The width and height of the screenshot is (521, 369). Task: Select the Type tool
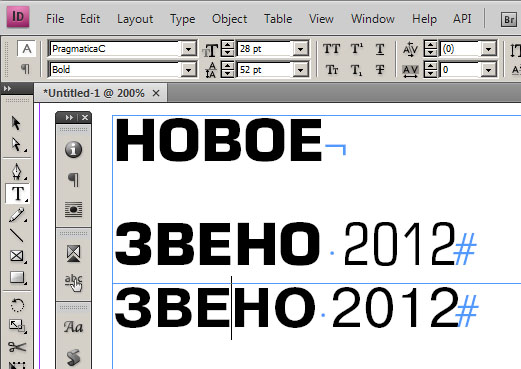click(x=17, y=193)
